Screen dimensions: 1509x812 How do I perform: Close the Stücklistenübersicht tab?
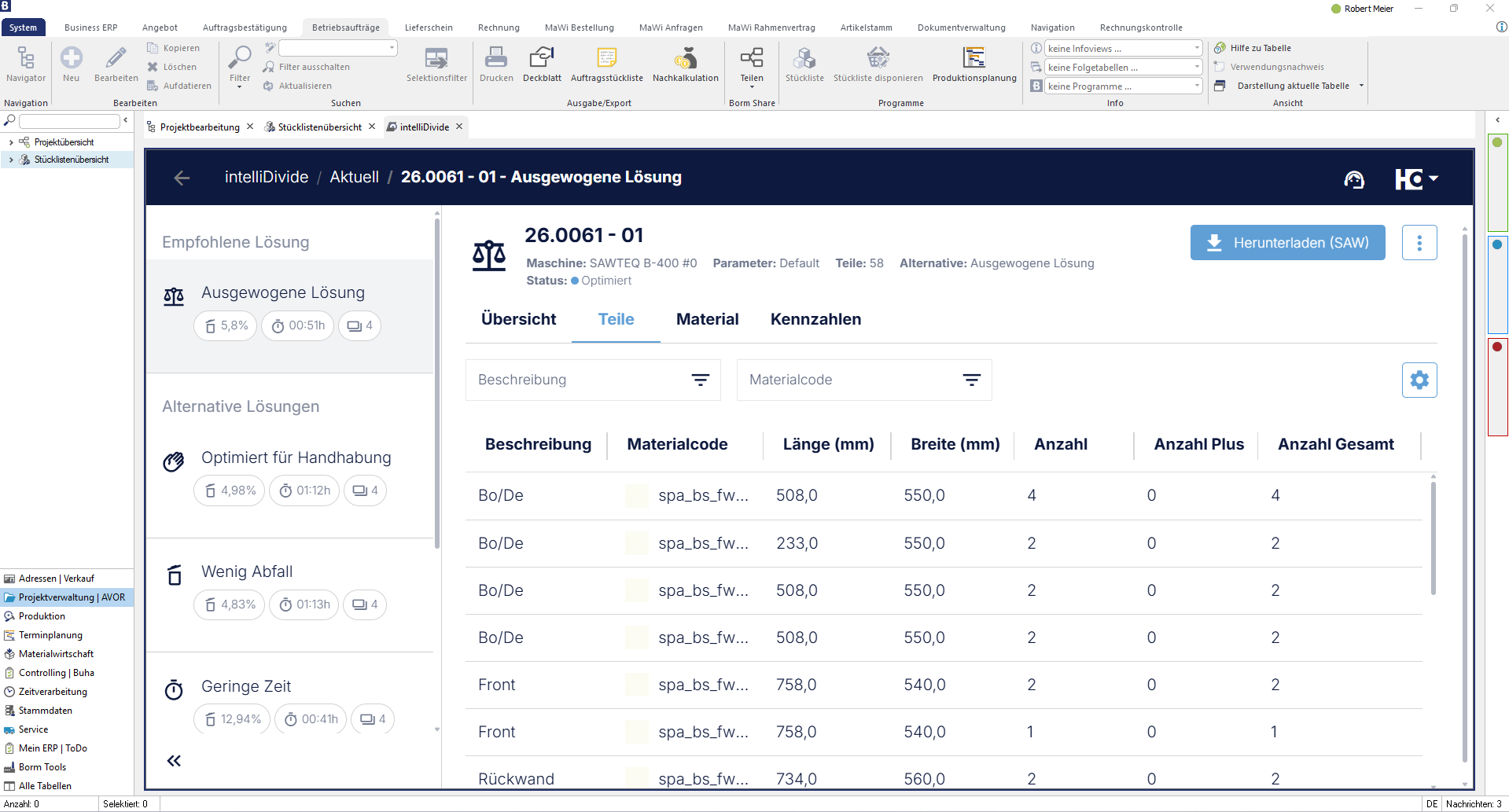pos(372,127)
